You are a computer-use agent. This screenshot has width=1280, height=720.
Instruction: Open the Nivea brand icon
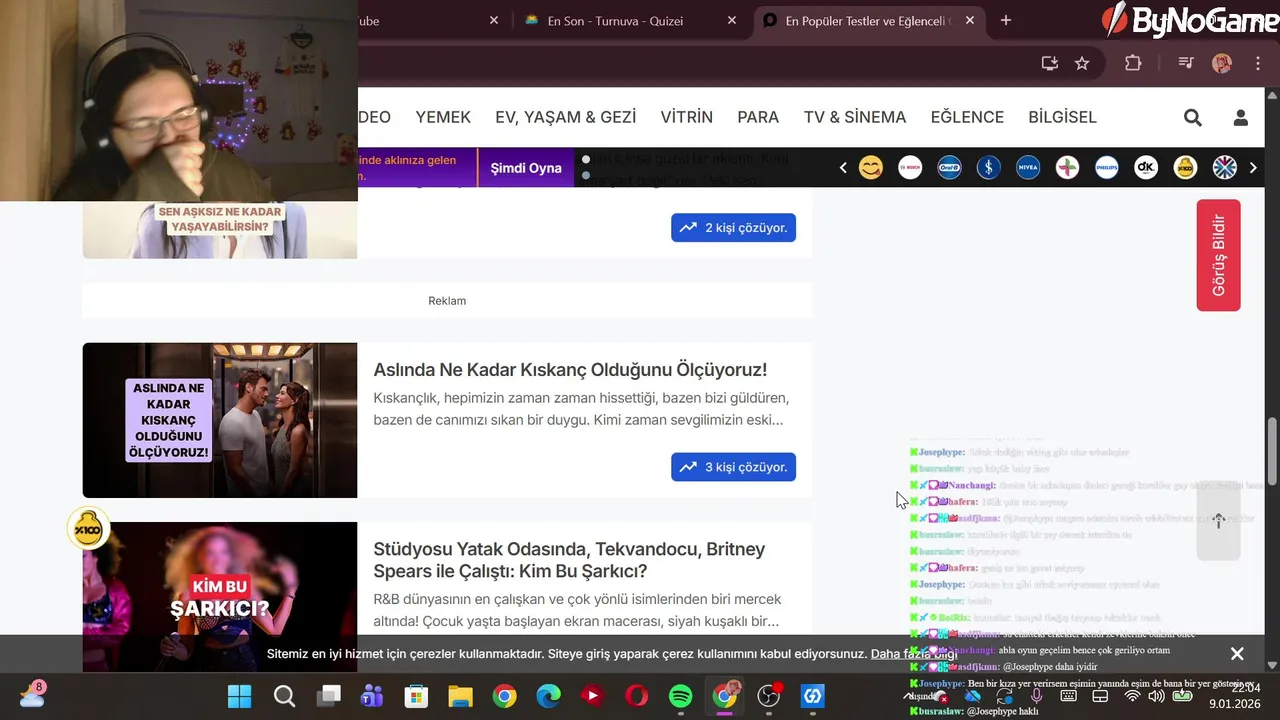point(1028,168)
